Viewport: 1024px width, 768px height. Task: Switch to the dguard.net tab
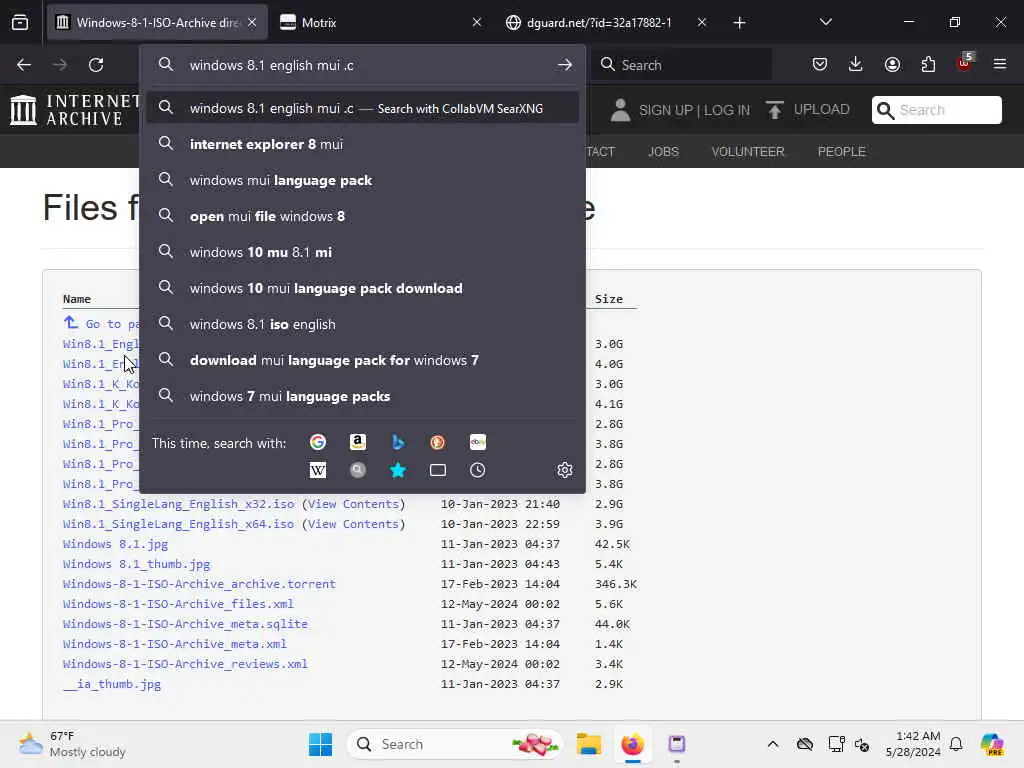coord(606,23)
